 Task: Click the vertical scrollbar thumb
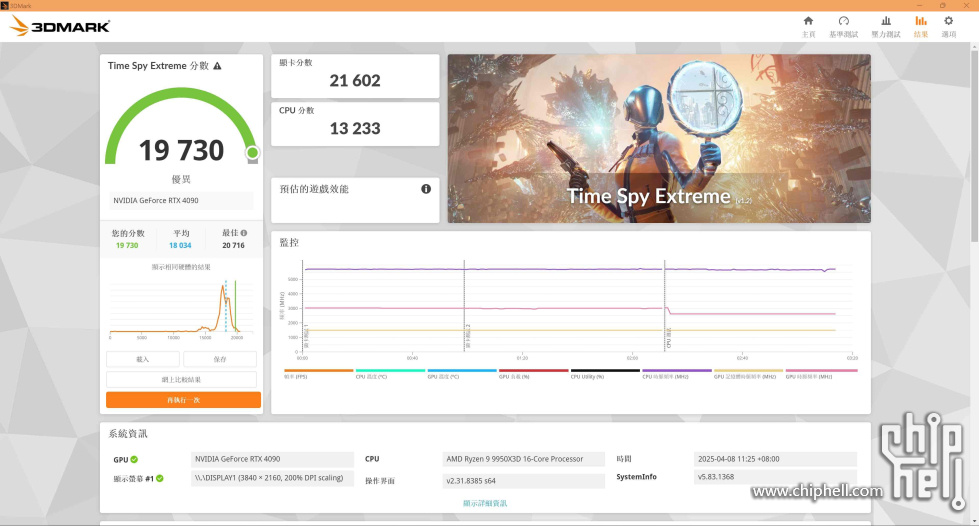coord(975,145)
